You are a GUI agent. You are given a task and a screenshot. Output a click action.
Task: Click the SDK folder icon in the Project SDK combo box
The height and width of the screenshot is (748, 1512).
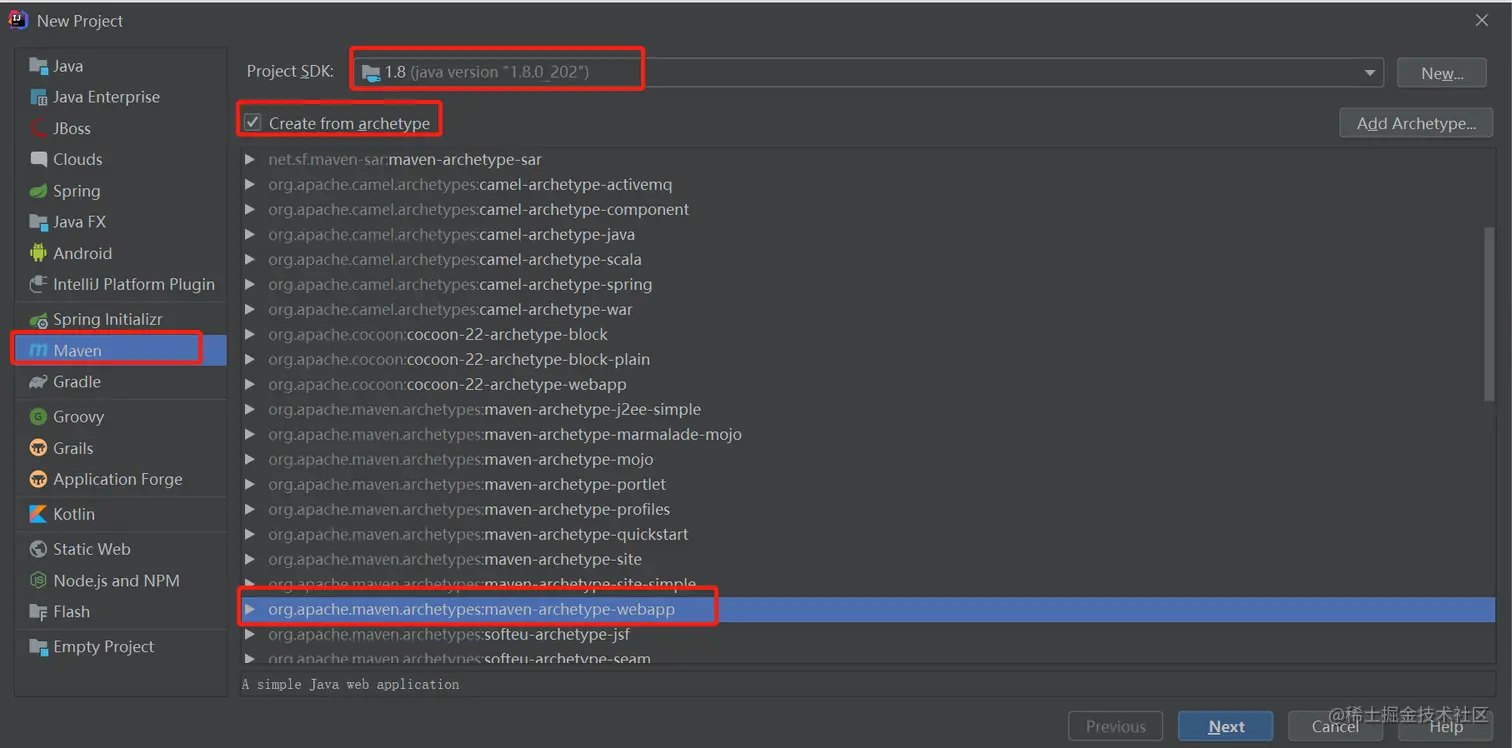pos(371,72)
